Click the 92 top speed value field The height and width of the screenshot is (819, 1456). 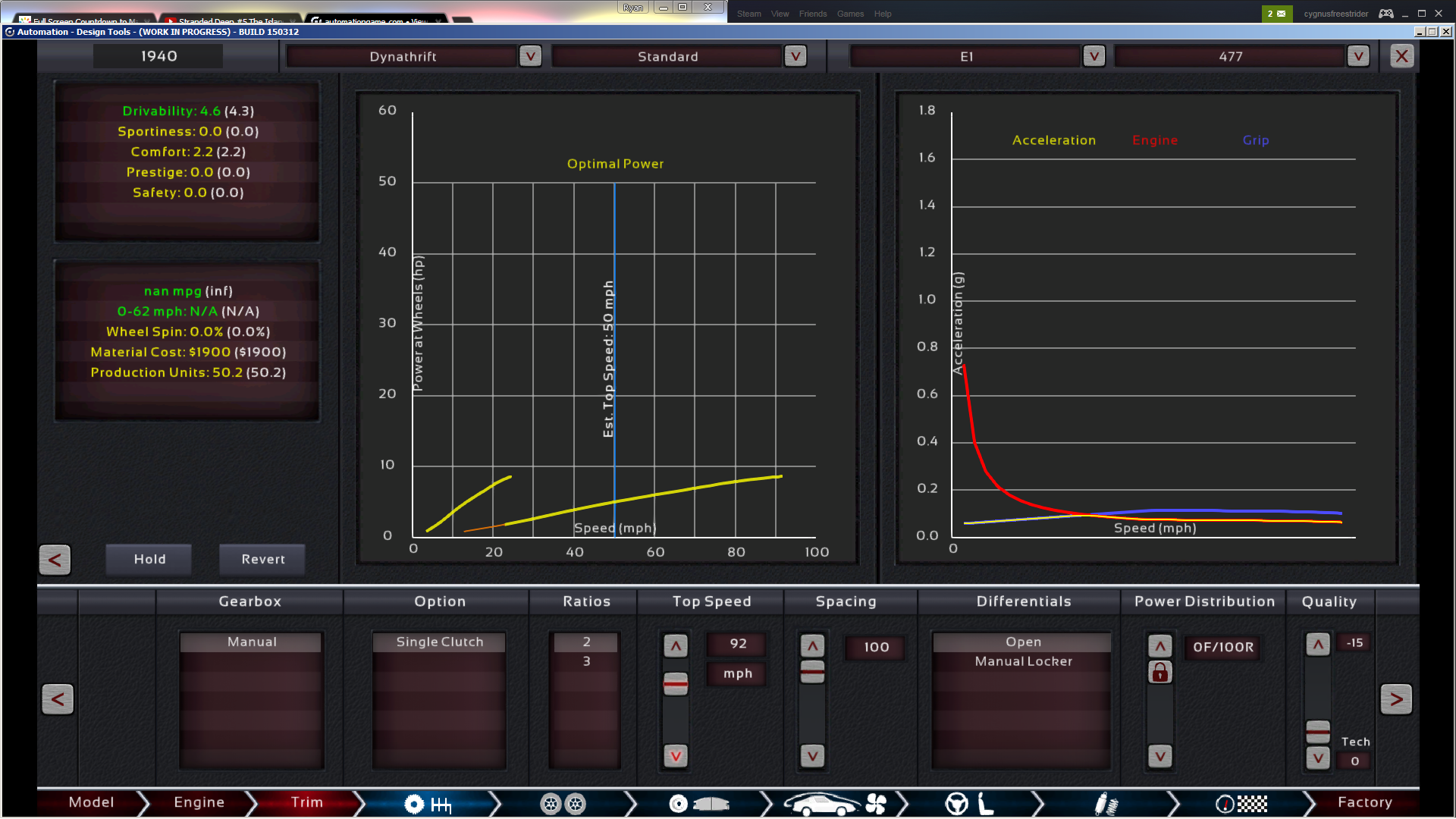tap(738, 644)
